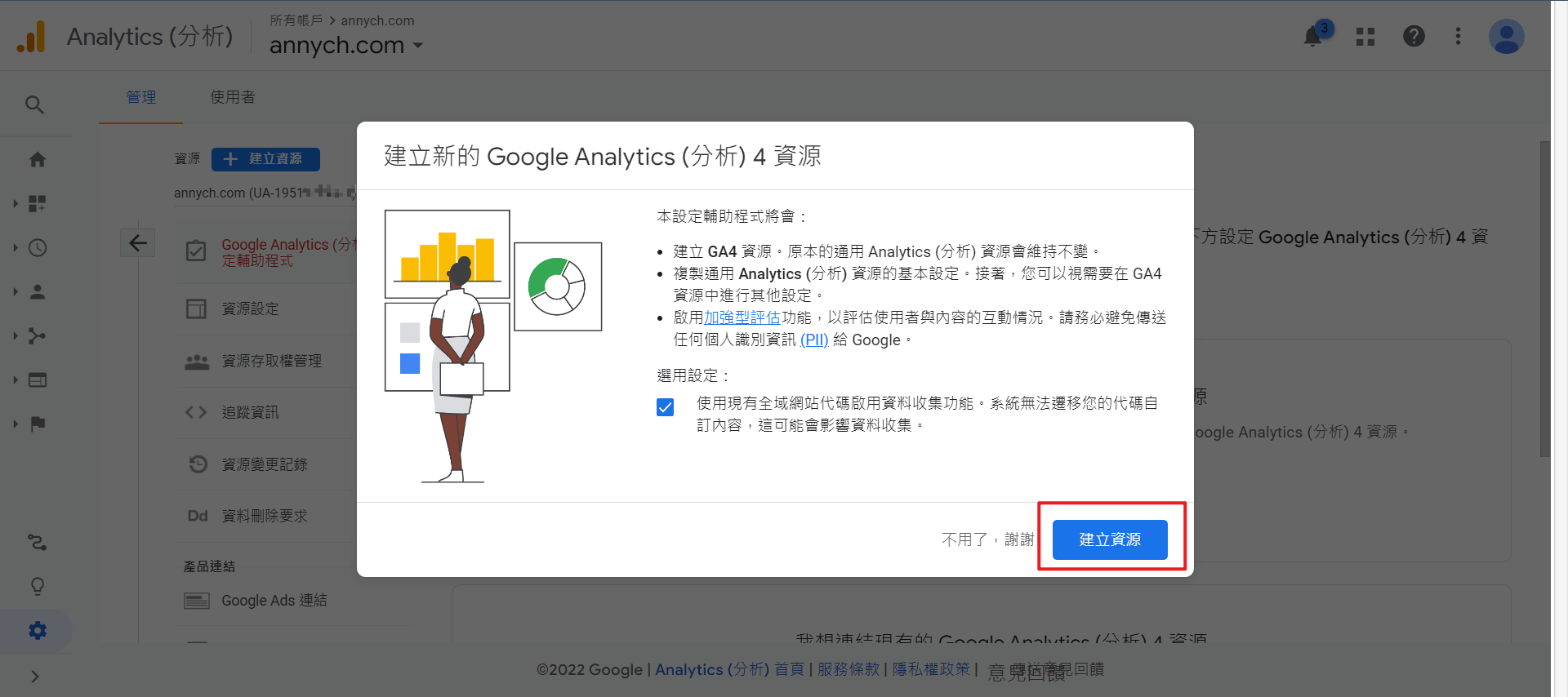Expand the Acquisition section arrow
1568x697 pixels.
point(15,335)
